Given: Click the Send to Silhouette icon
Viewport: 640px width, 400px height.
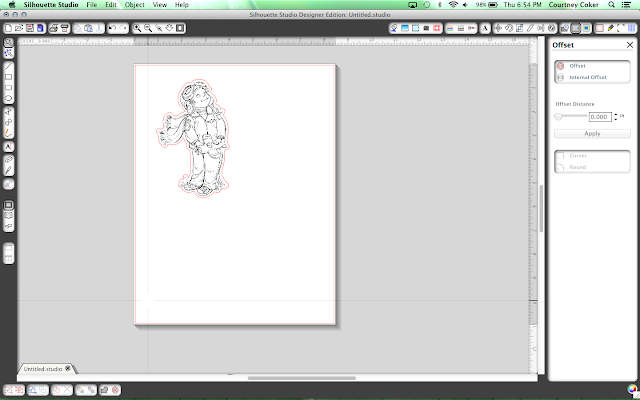Looking at the screenshot, I should (64, 28).
